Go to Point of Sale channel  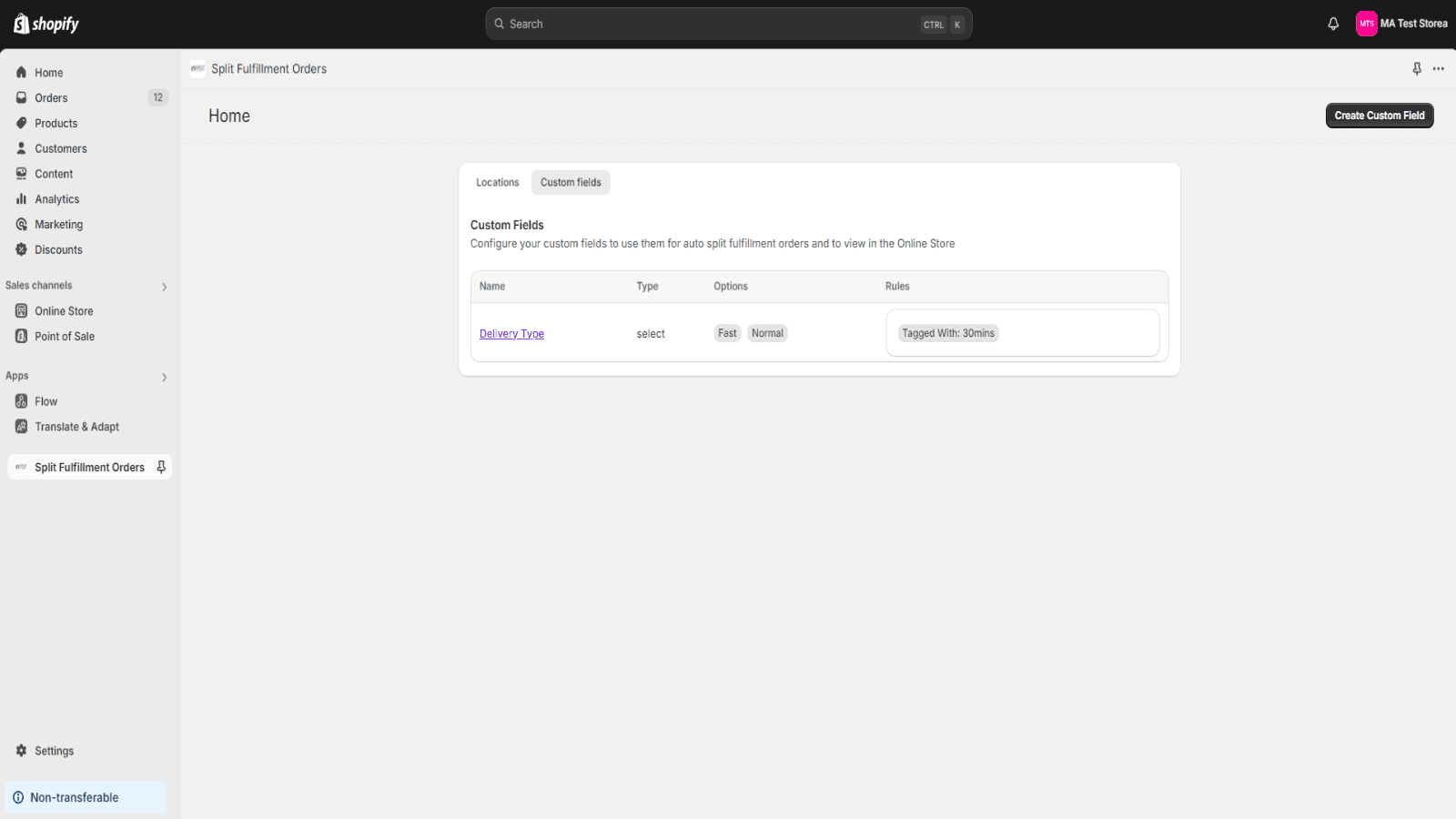64,337
